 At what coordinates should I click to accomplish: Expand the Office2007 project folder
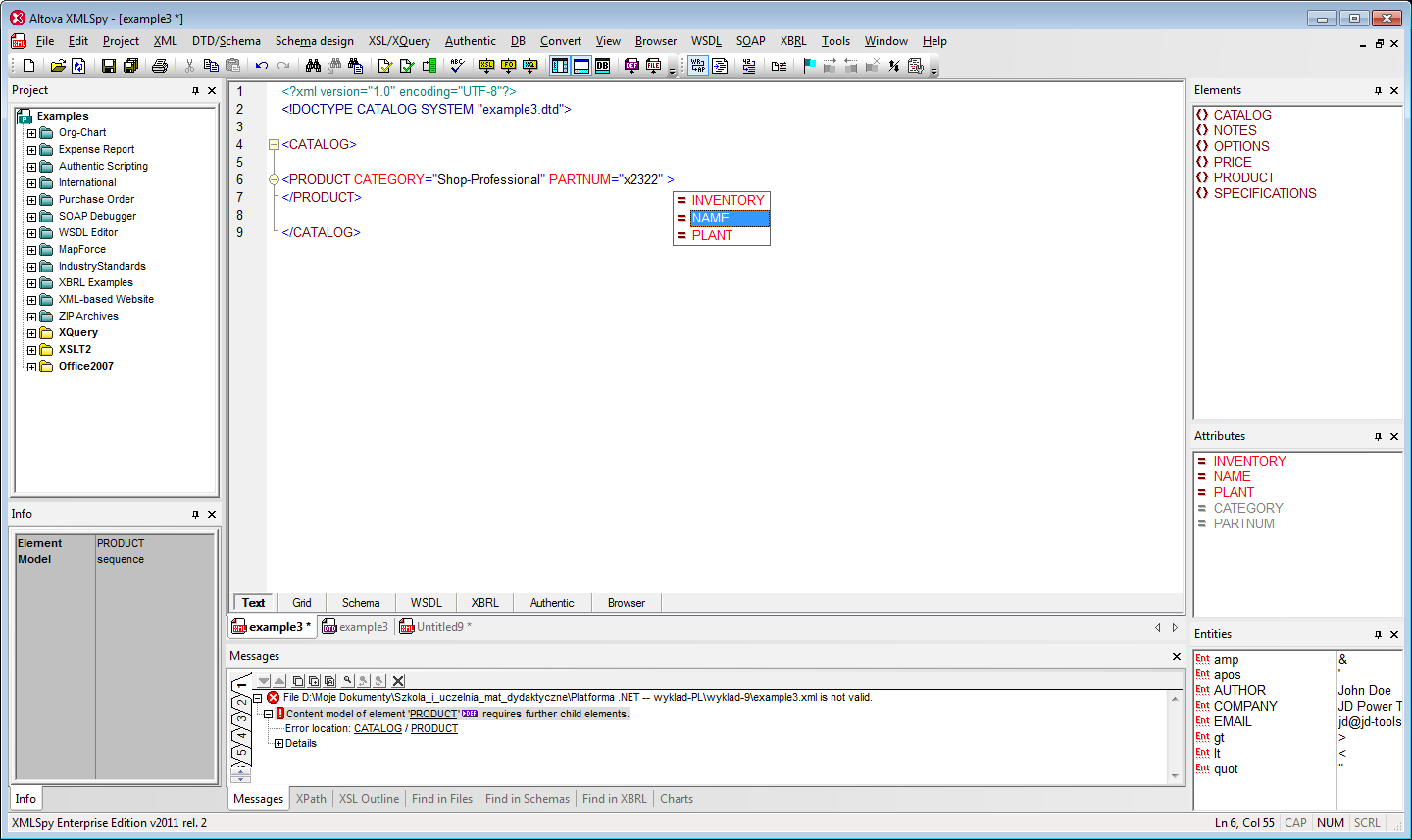click(x=31, y=367)
